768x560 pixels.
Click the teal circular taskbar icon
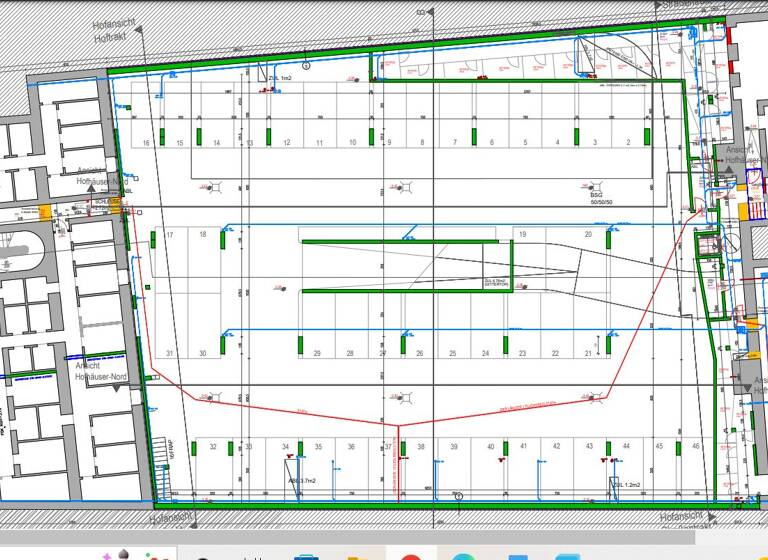462,554
